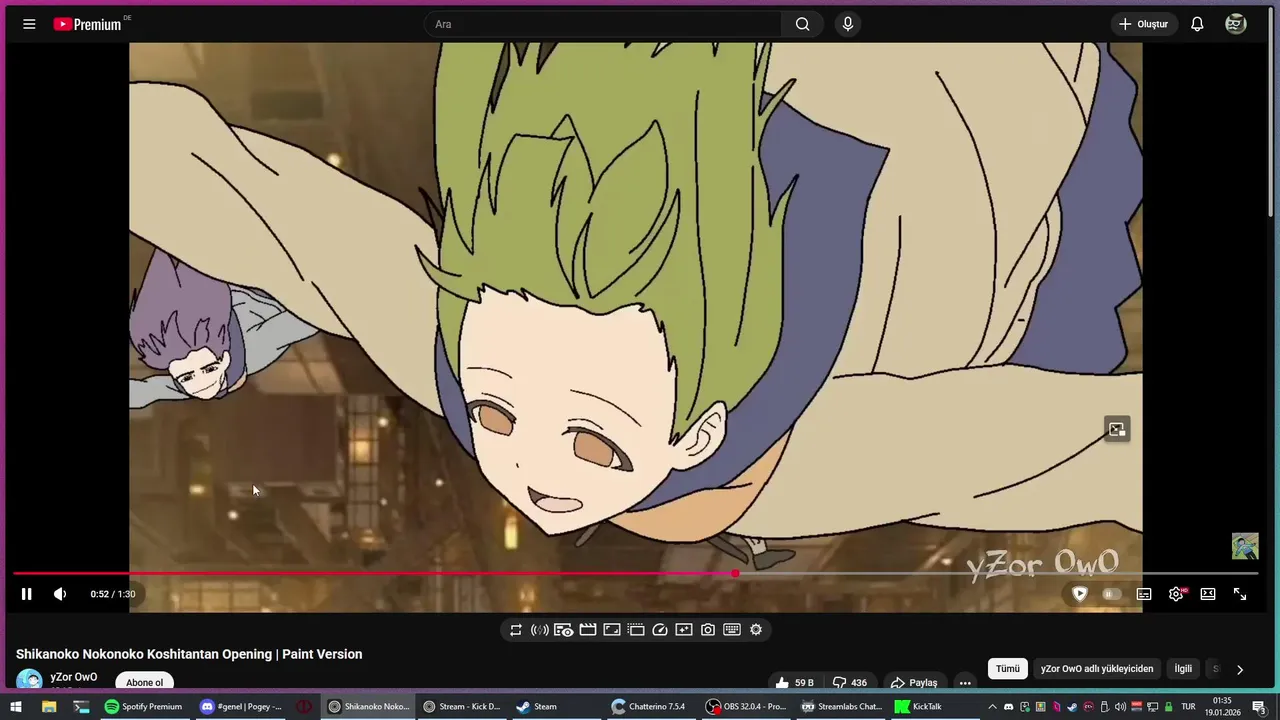The image size is (1280, 720).
Task: Mute the video volume speaker
Action: (x=60, y=594)
